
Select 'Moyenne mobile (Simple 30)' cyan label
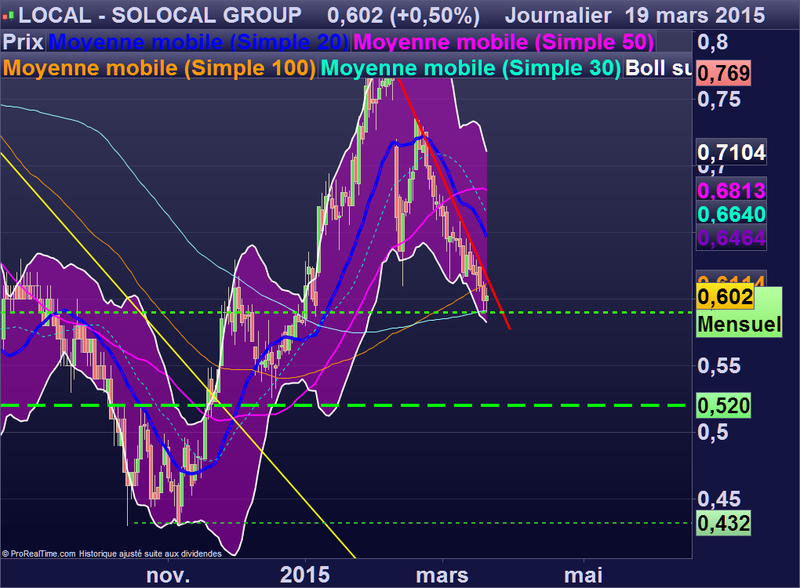470,68
